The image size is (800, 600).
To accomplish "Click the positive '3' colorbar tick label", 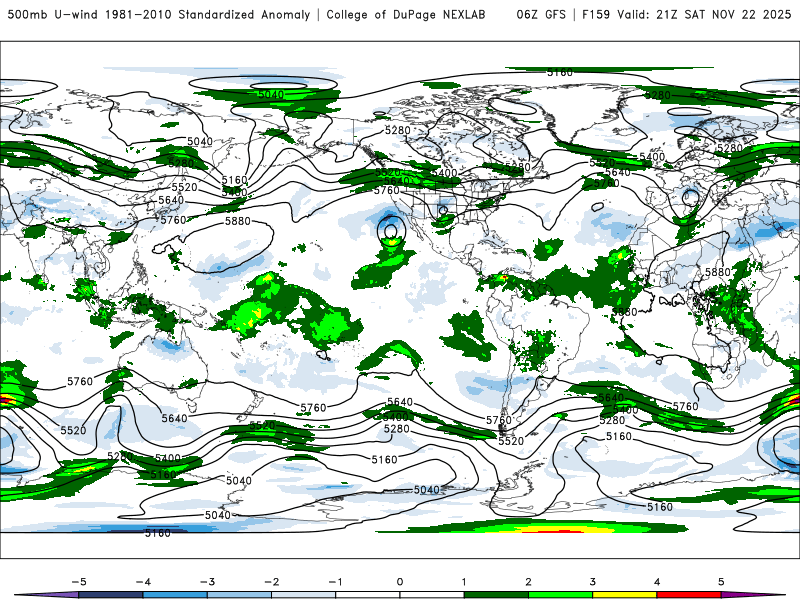I will coord(593,582).
